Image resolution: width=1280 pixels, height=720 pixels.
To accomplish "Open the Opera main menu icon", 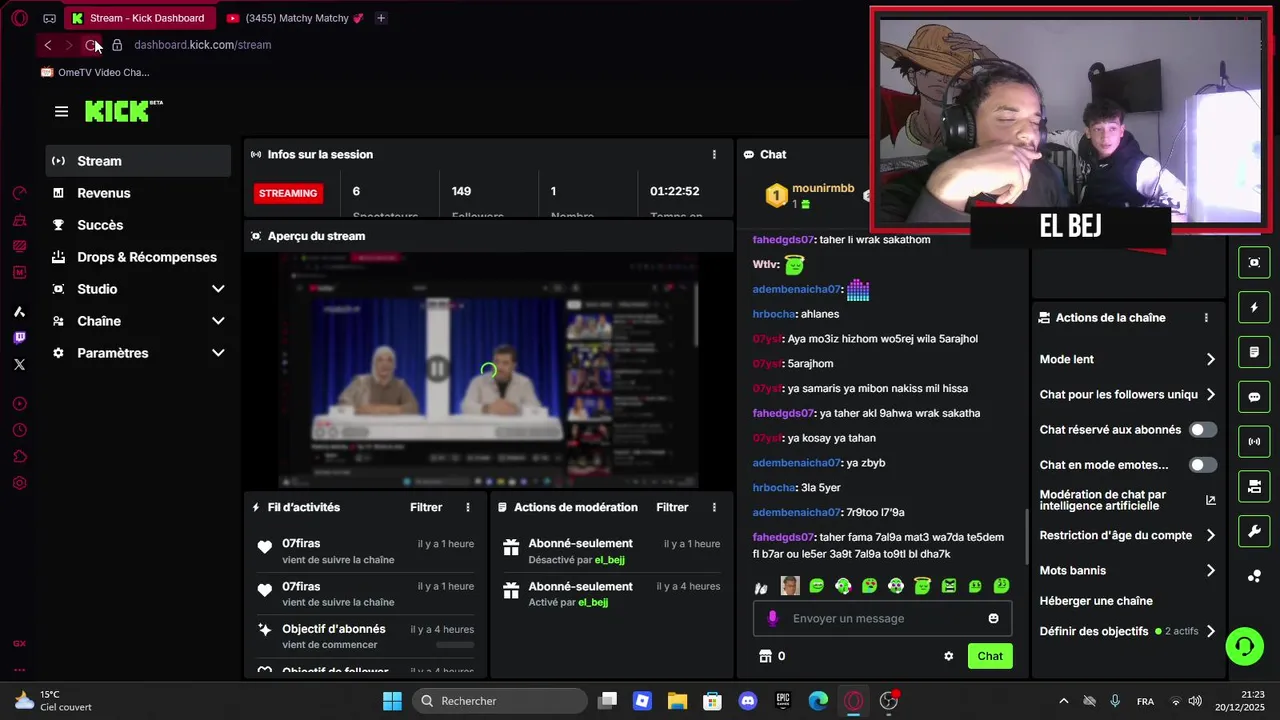I will (x=19, y=18).
